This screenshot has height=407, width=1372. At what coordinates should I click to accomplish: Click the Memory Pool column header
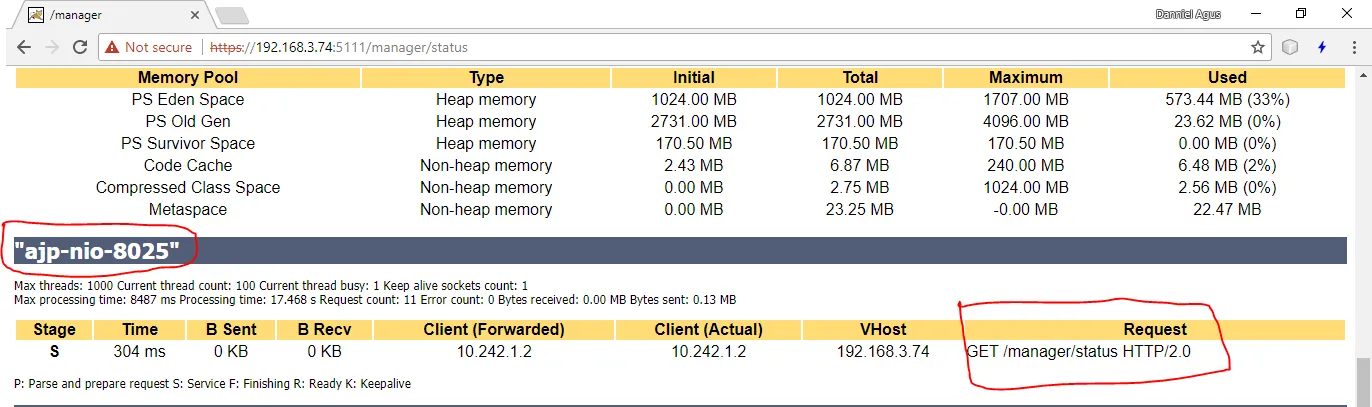point(187,77)
